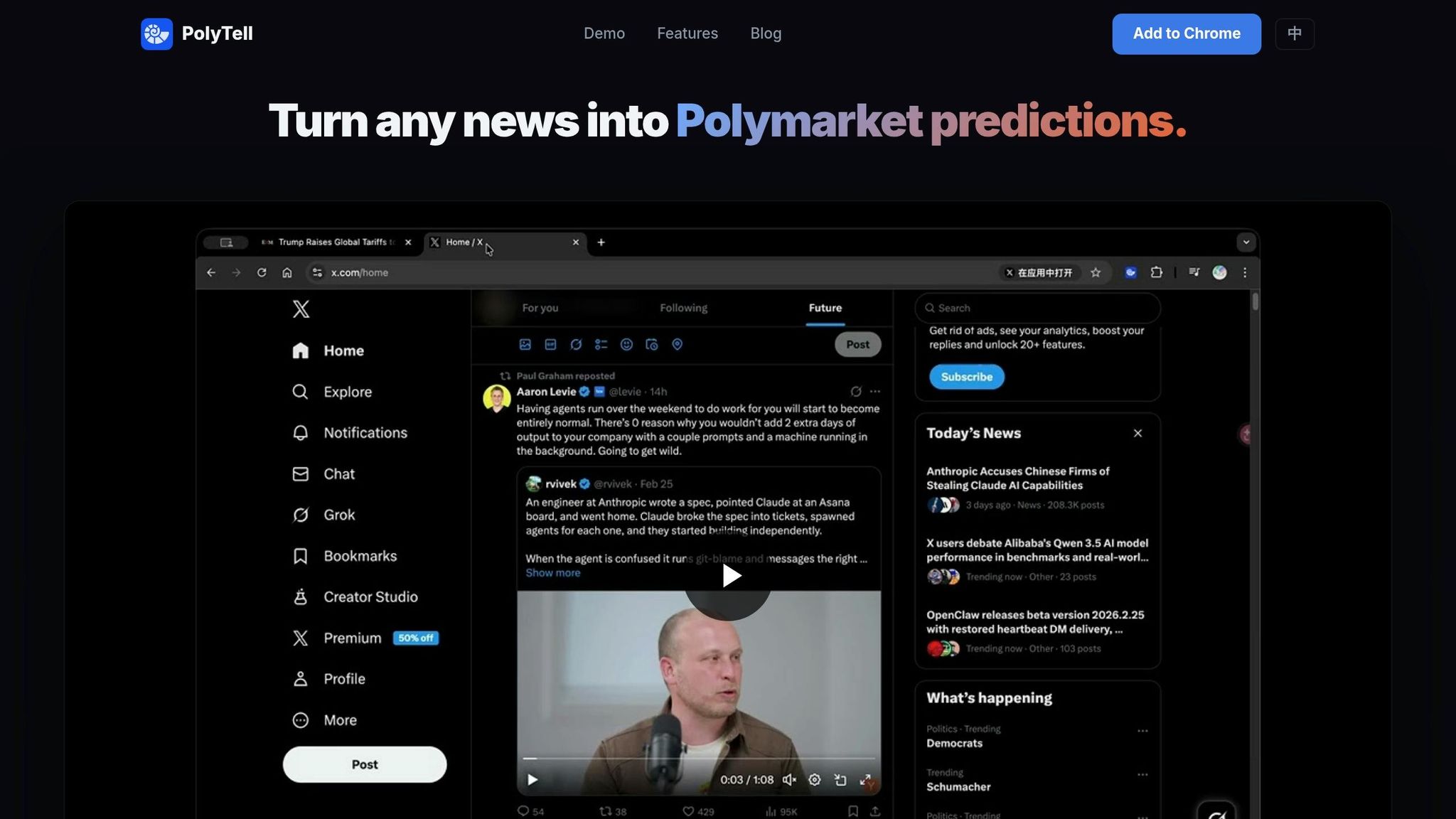The width and height of the screenshot is (1456, 819).
Task: Click the Add to Chrome button
Action: click(x=1186, y=33)
